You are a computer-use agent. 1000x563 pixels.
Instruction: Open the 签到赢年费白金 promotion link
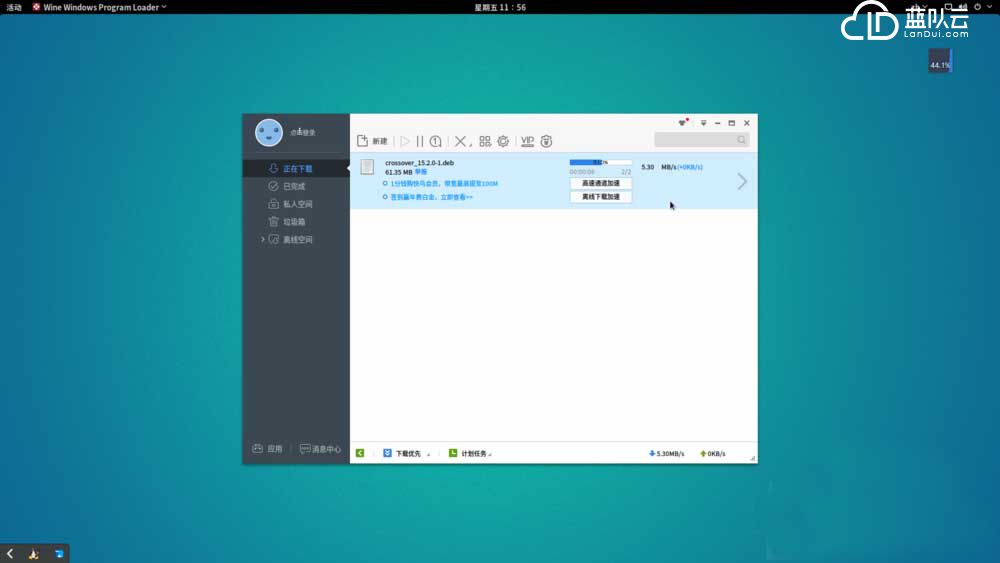(432, 197)
